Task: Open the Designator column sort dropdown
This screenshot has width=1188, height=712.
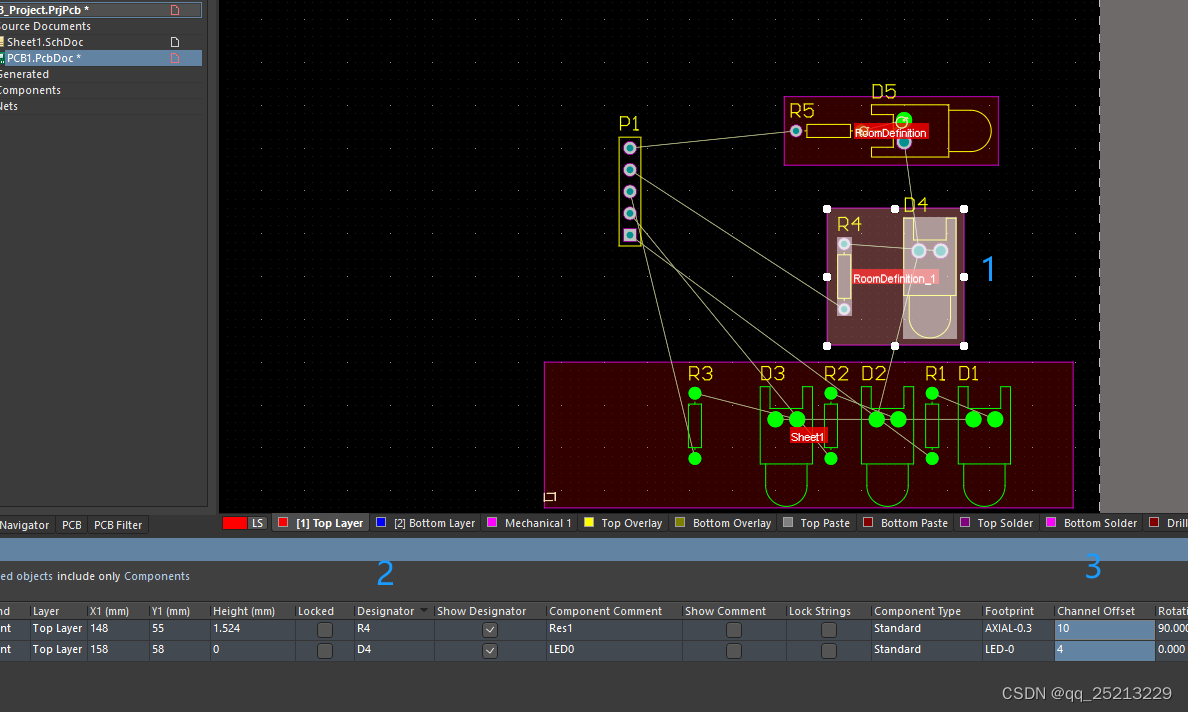Action: click(424, 610)
